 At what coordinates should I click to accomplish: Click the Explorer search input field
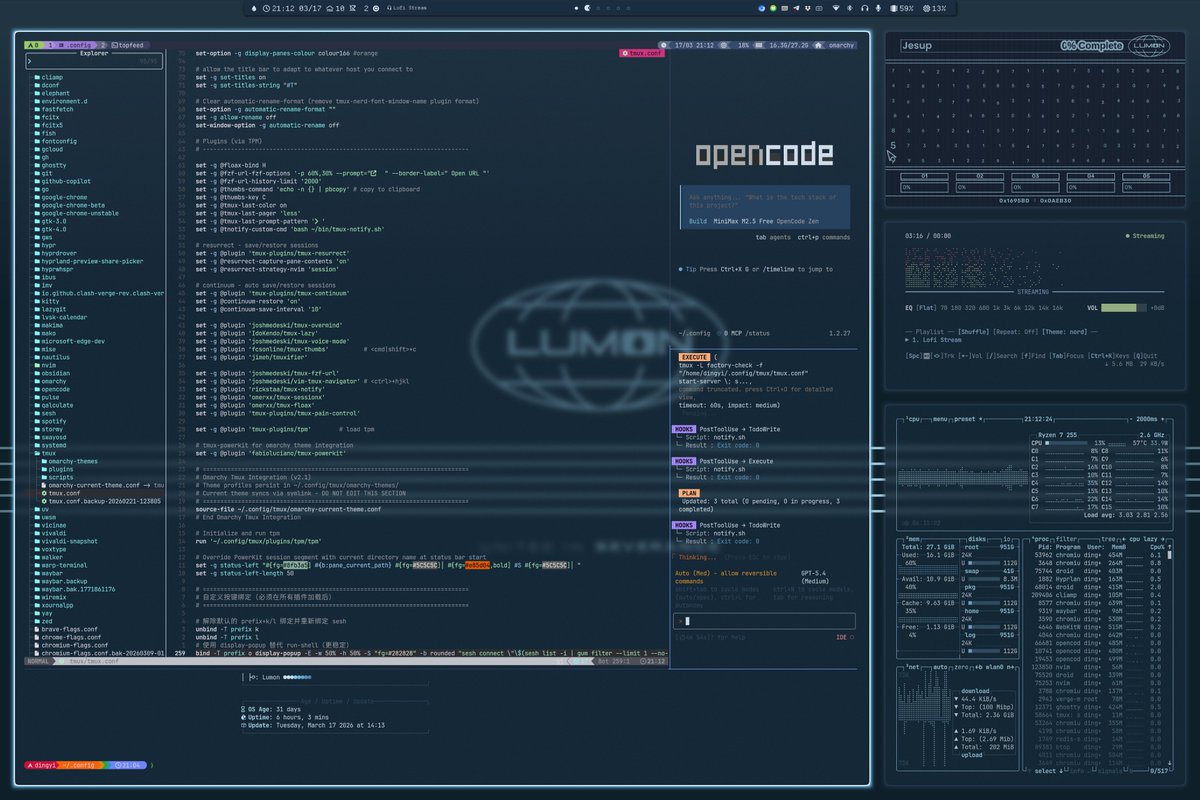93,61
